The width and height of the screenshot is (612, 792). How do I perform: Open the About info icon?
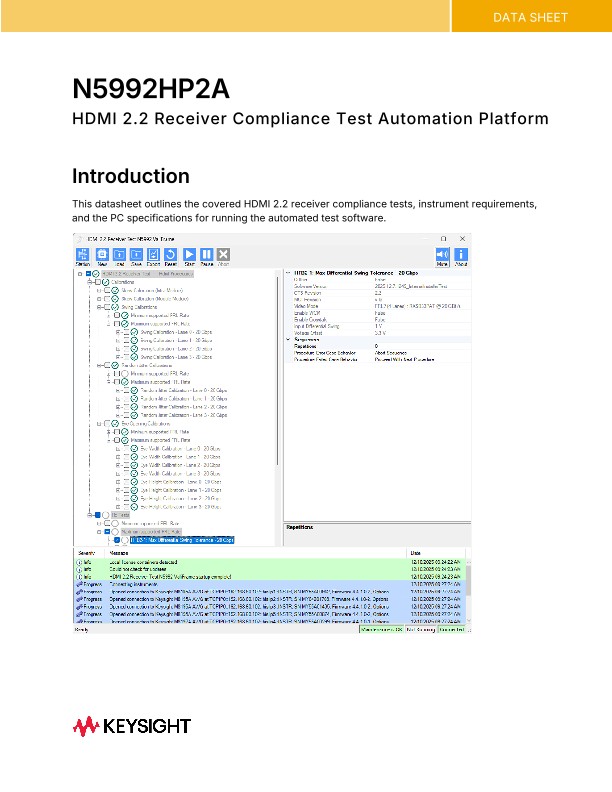coord(461,255)
